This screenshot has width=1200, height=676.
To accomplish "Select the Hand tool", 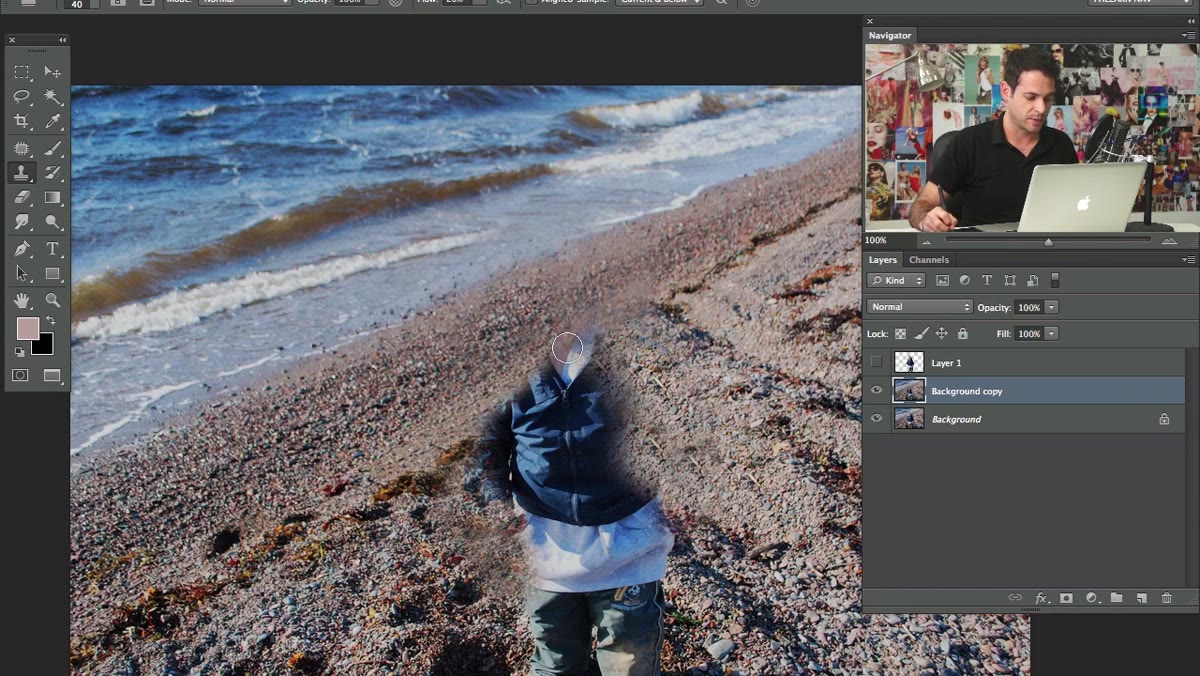I will point(22,300).
